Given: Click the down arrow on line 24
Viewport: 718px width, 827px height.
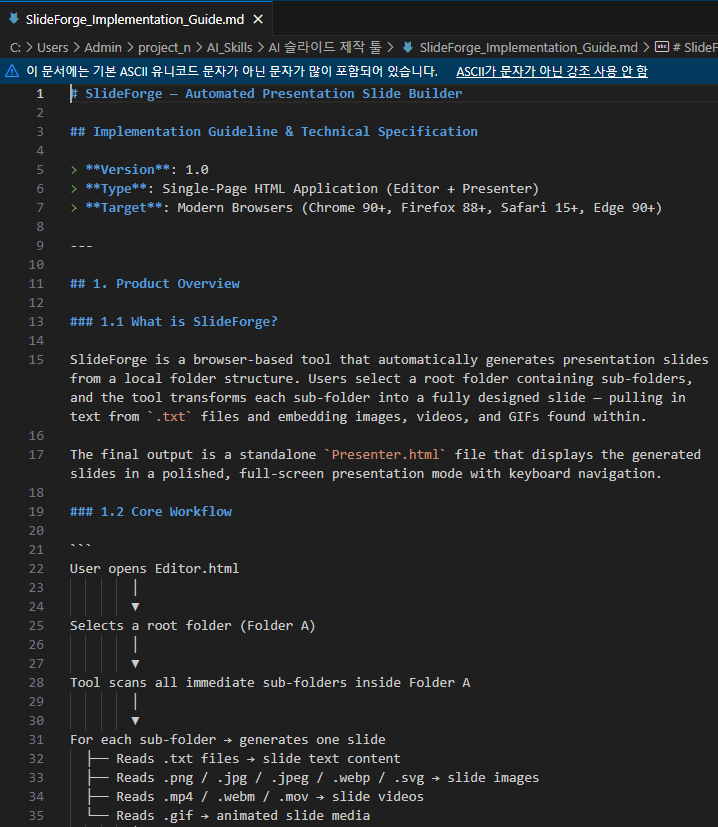Looking at the screenshot, I should [135, 607].
